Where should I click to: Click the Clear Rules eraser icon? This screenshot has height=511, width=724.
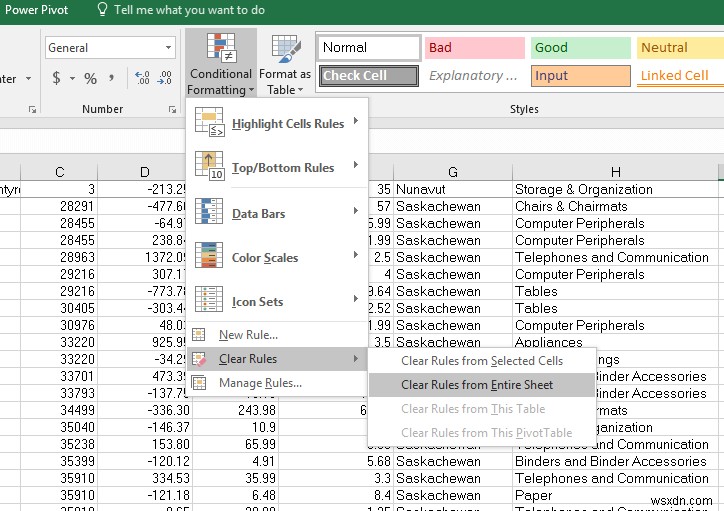coord(199,359)
